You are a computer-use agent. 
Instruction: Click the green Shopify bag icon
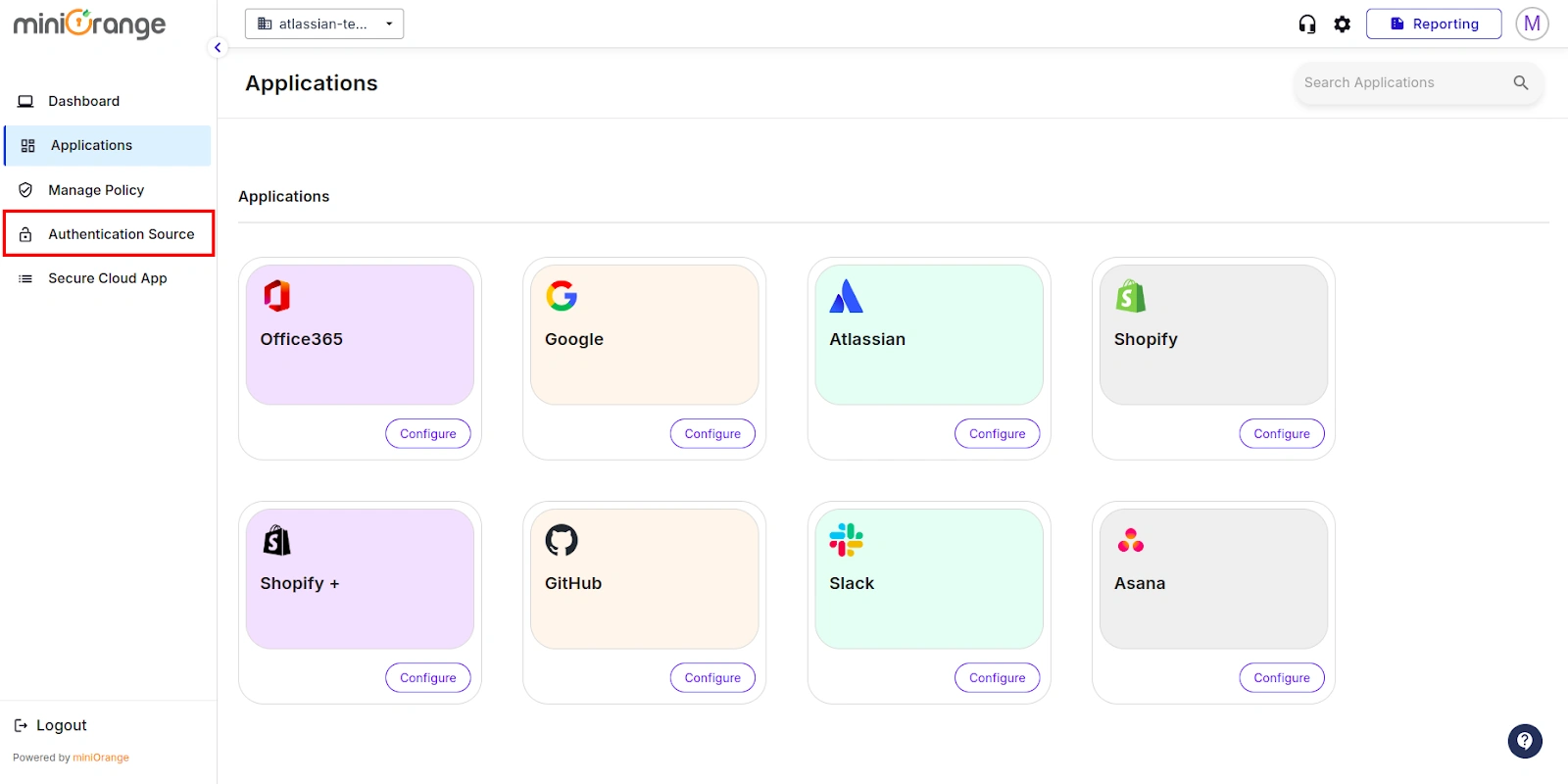(1131, 295)
